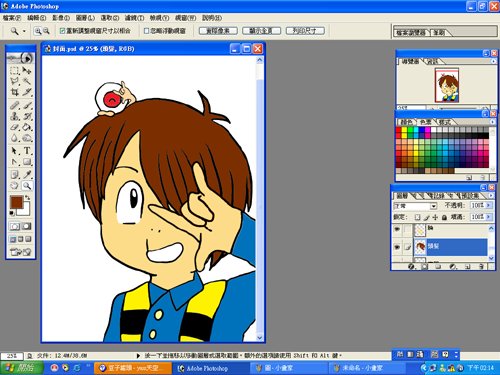500x375 pixels.
Task: Toggle lock all padlock icon
Action: click(x=444, y=217)
